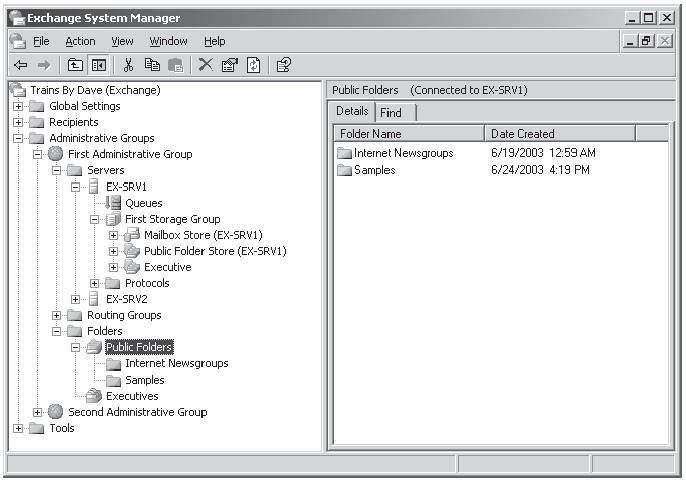
Task: Toggle the Show/Hide Console Tree icon
Action: 98,66
